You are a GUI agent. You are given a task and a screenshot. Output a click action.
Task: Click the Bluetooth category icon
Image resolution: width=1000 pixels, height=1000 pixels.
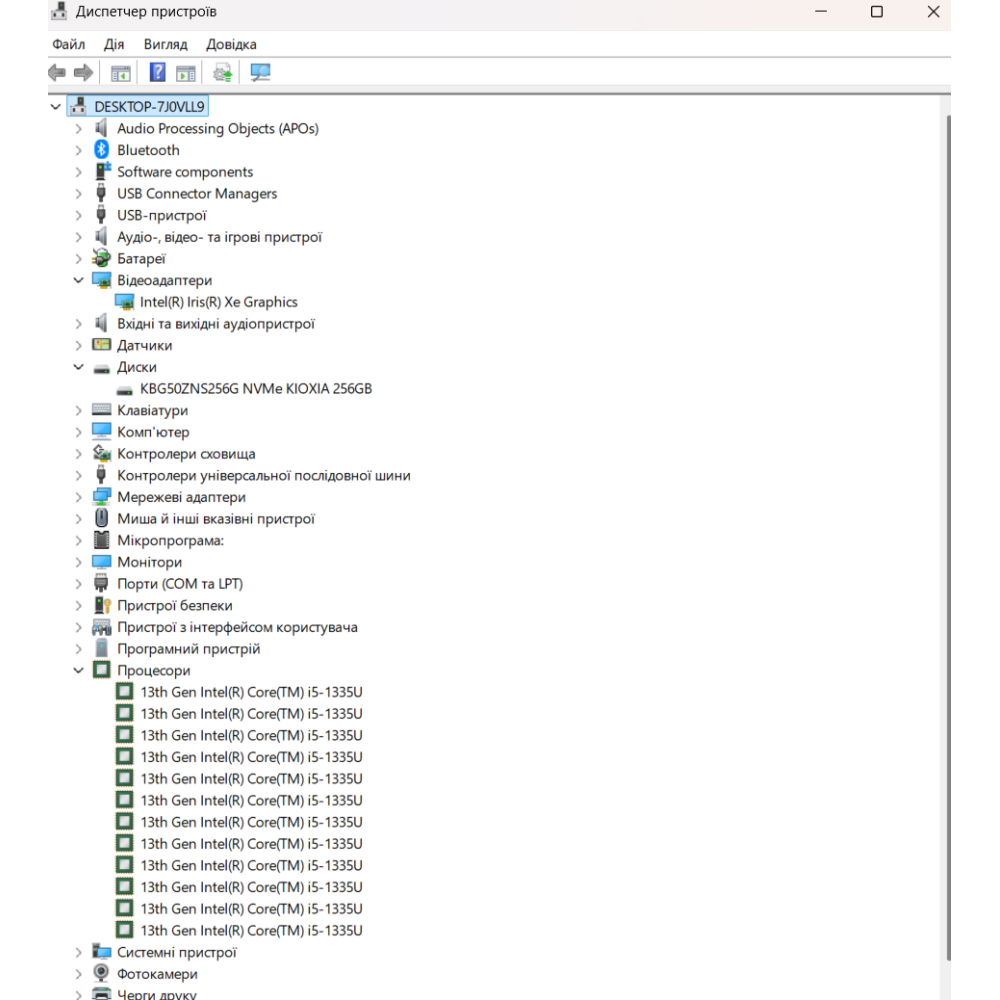tap(101, 150)
